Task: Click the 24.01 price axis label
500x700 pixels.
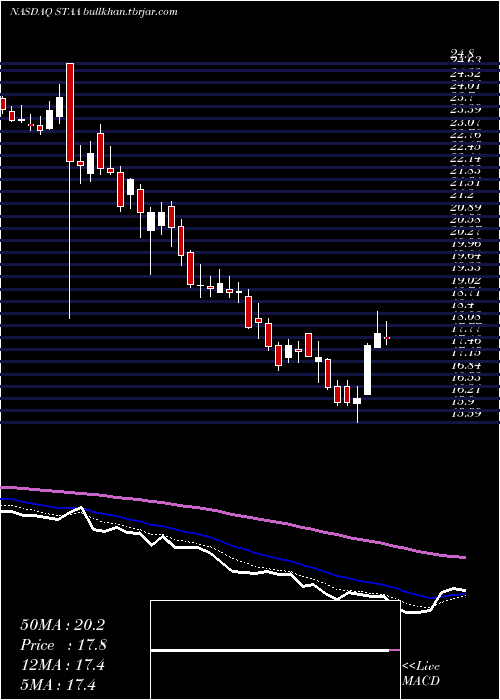Action: (465, 86)
